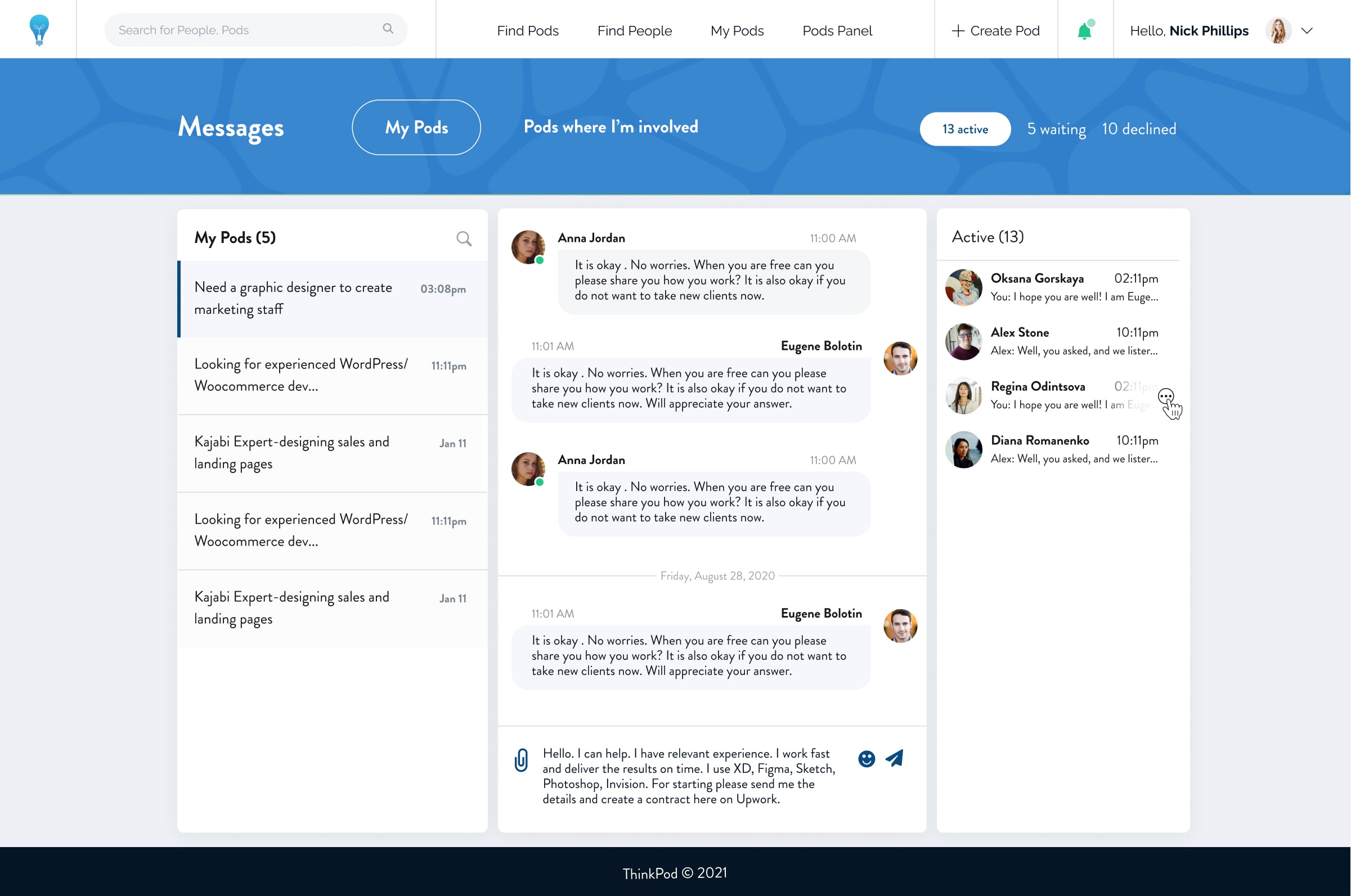Click Anna Jordan's avatar on her second message

pos(527,469)
